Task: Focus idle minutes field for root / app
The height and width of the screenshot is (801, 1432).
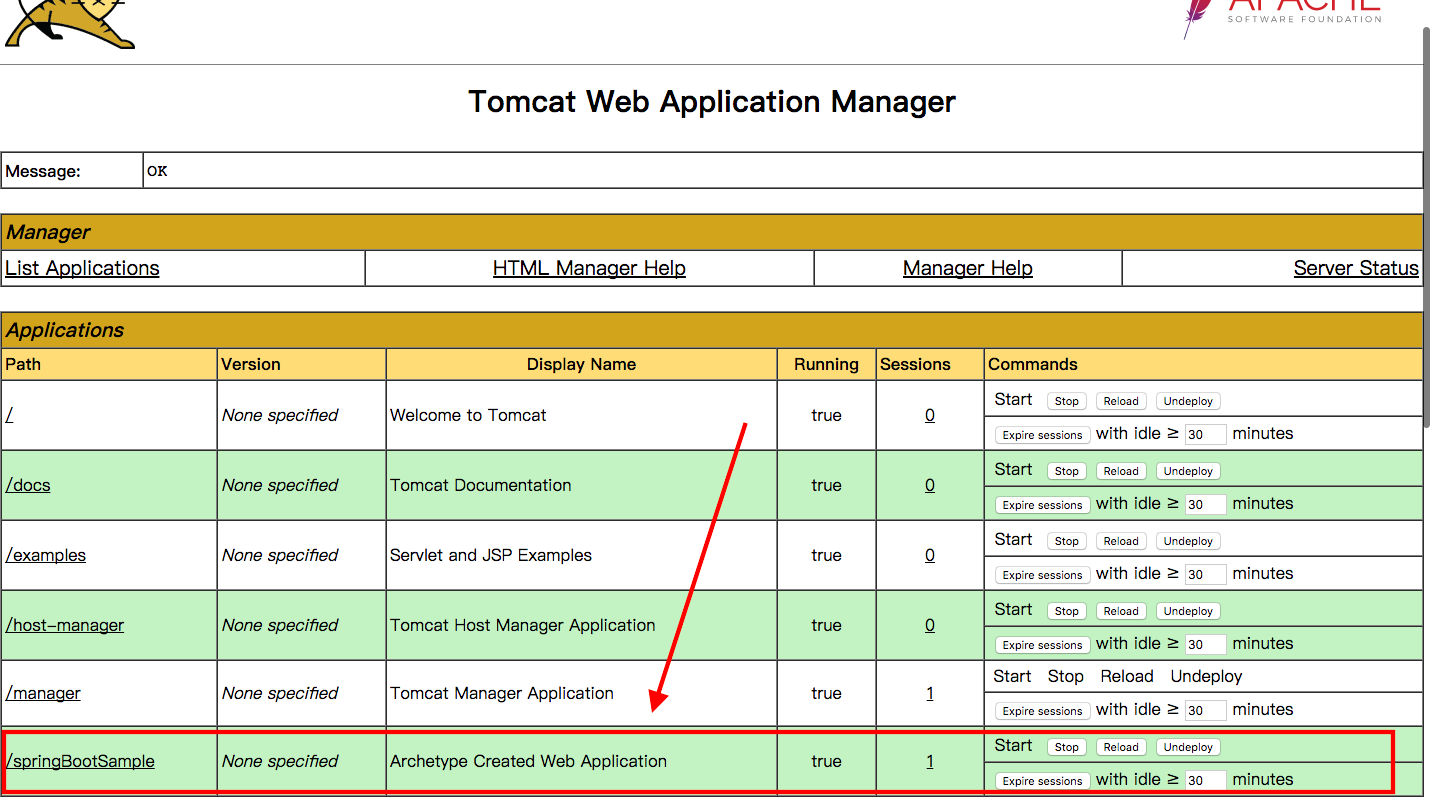Action: point(1205,435)
